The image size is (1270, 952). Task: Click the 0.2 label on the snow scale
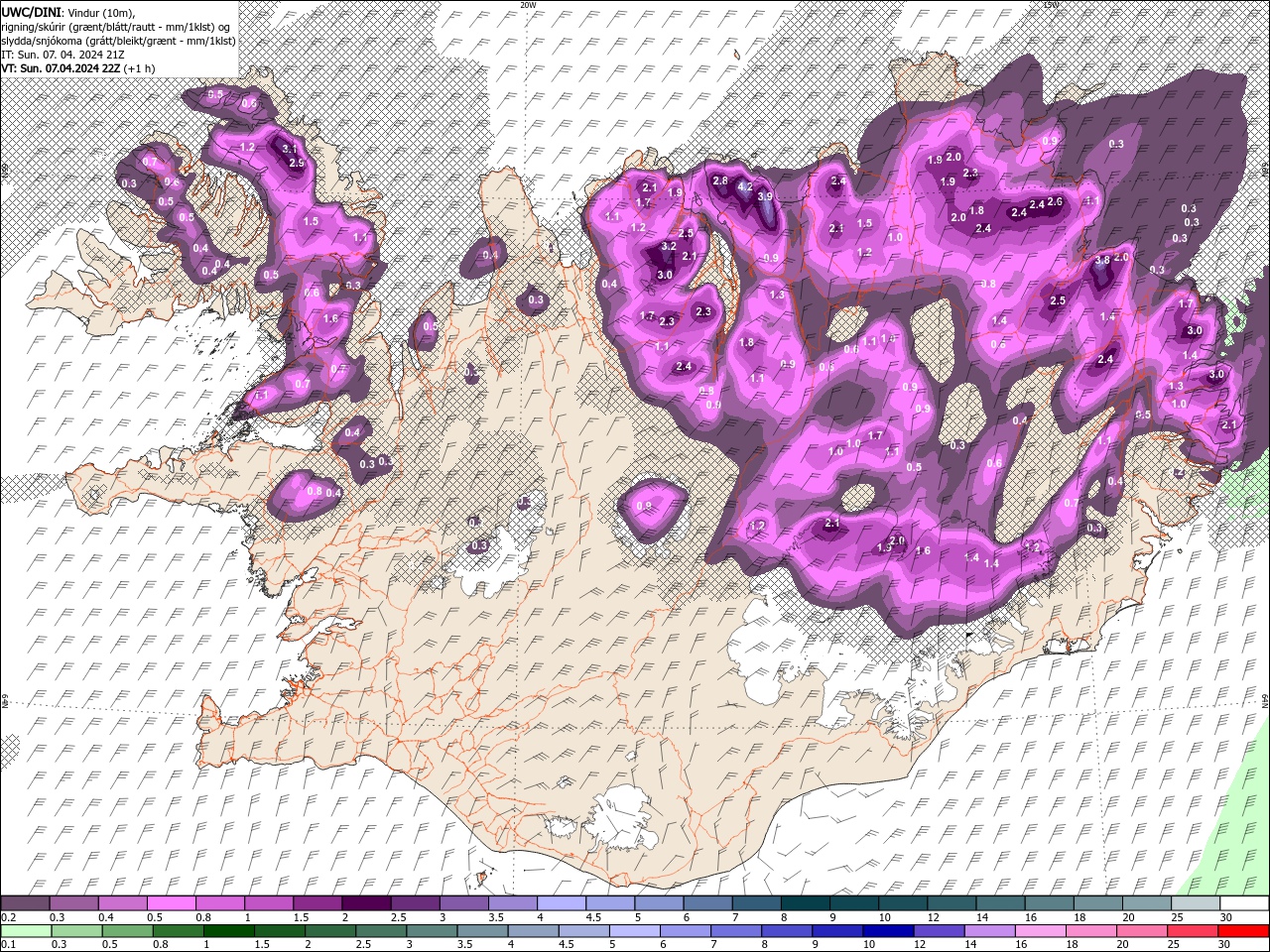8,917
